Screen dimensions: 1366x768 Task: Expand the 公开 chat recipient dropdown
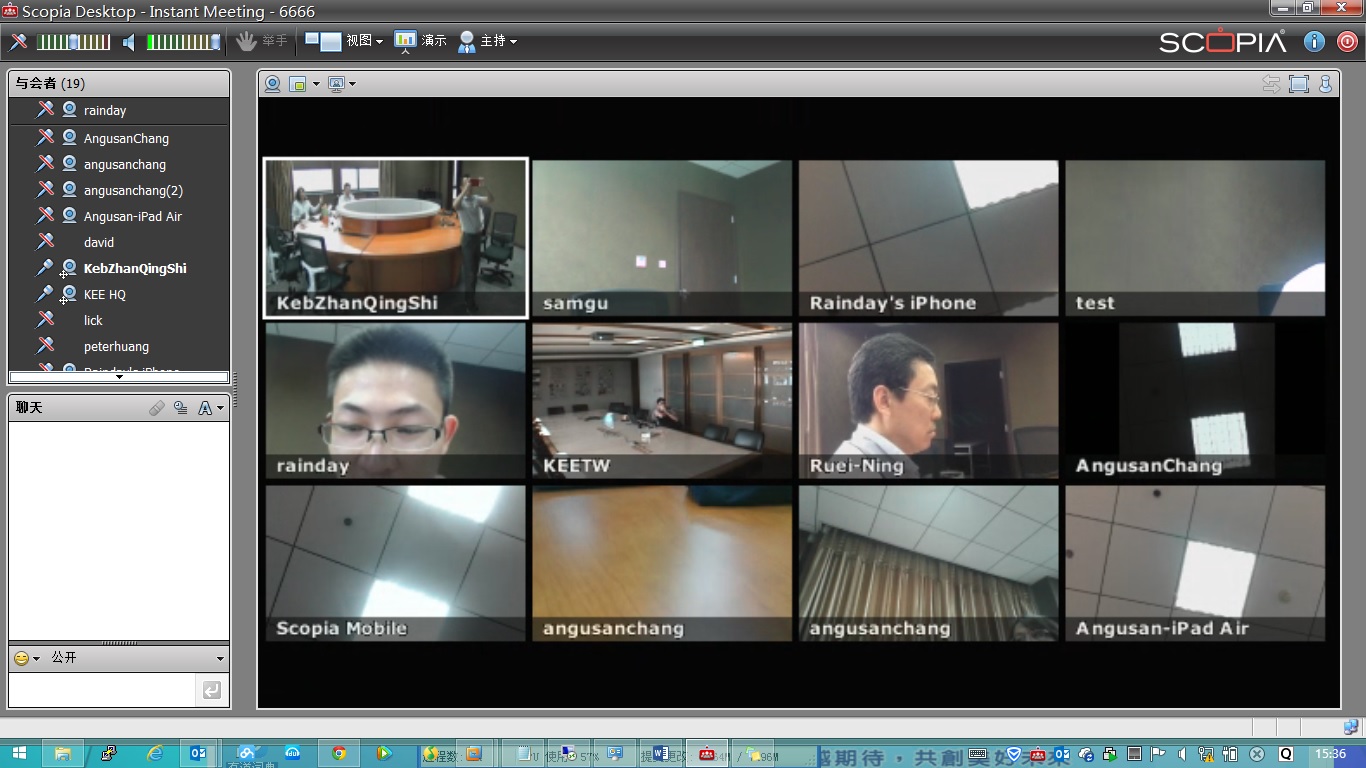220,659
